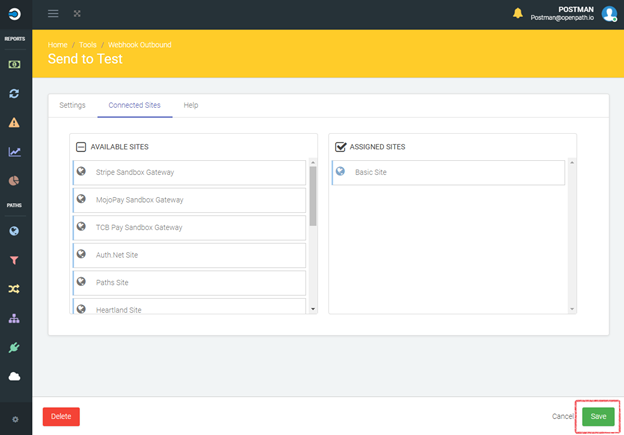Open the warning triangle sidebar icon
Viewport: 624px width, 435px height.
[14, 123]
